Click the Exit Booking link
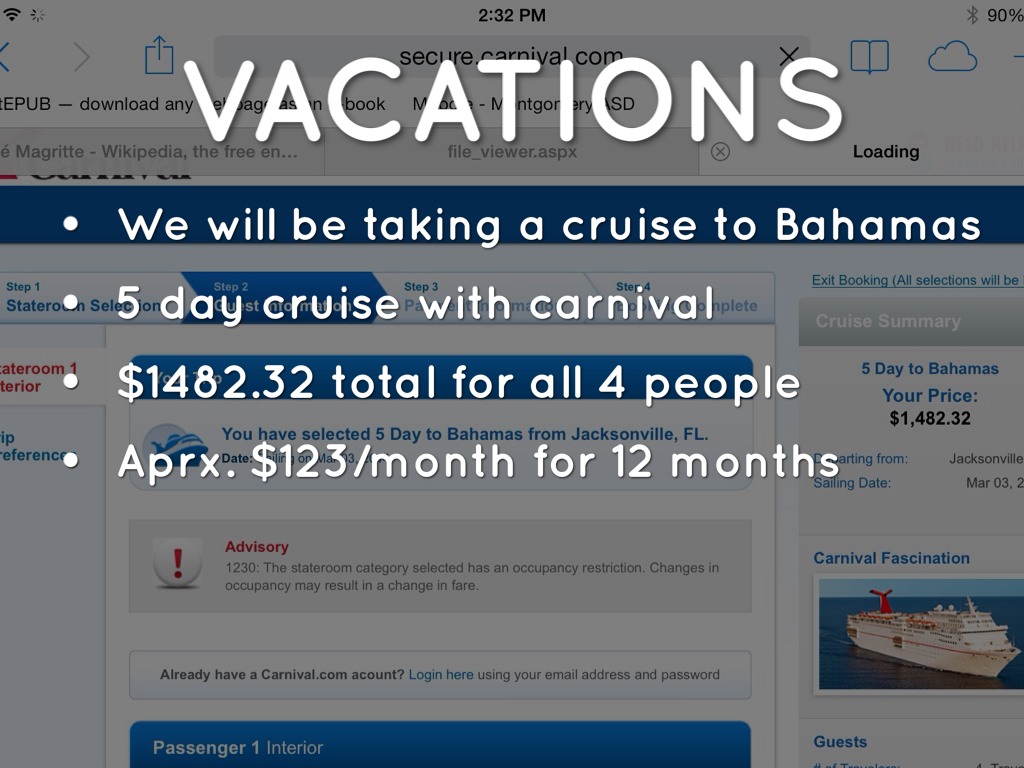The image size is (1024, 768). pyautogui.click(x=915, y=280)
